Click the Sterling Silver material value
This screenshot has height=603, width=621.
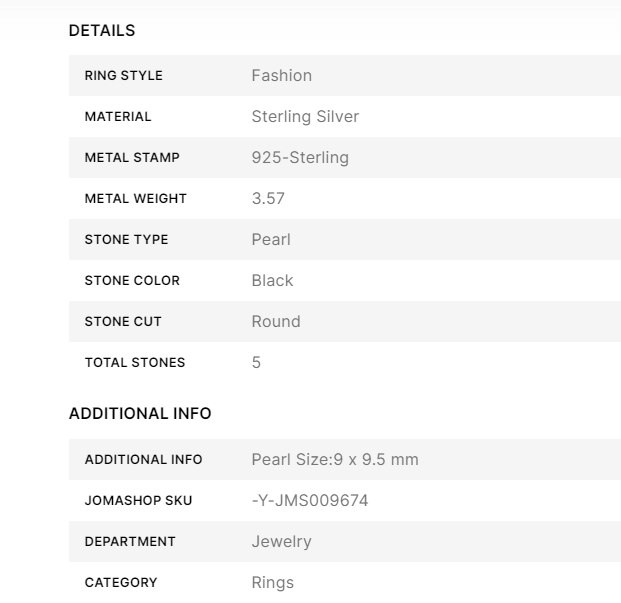click(x=305, y=117)
